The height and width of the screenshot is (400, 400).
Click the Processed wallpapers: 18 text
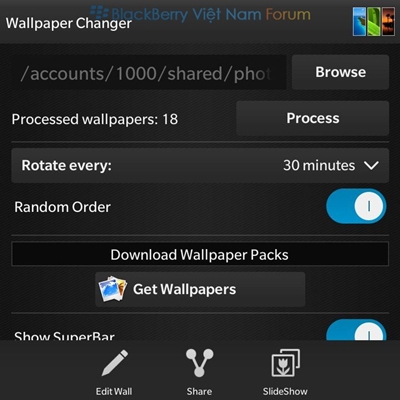tap(95, 119)
